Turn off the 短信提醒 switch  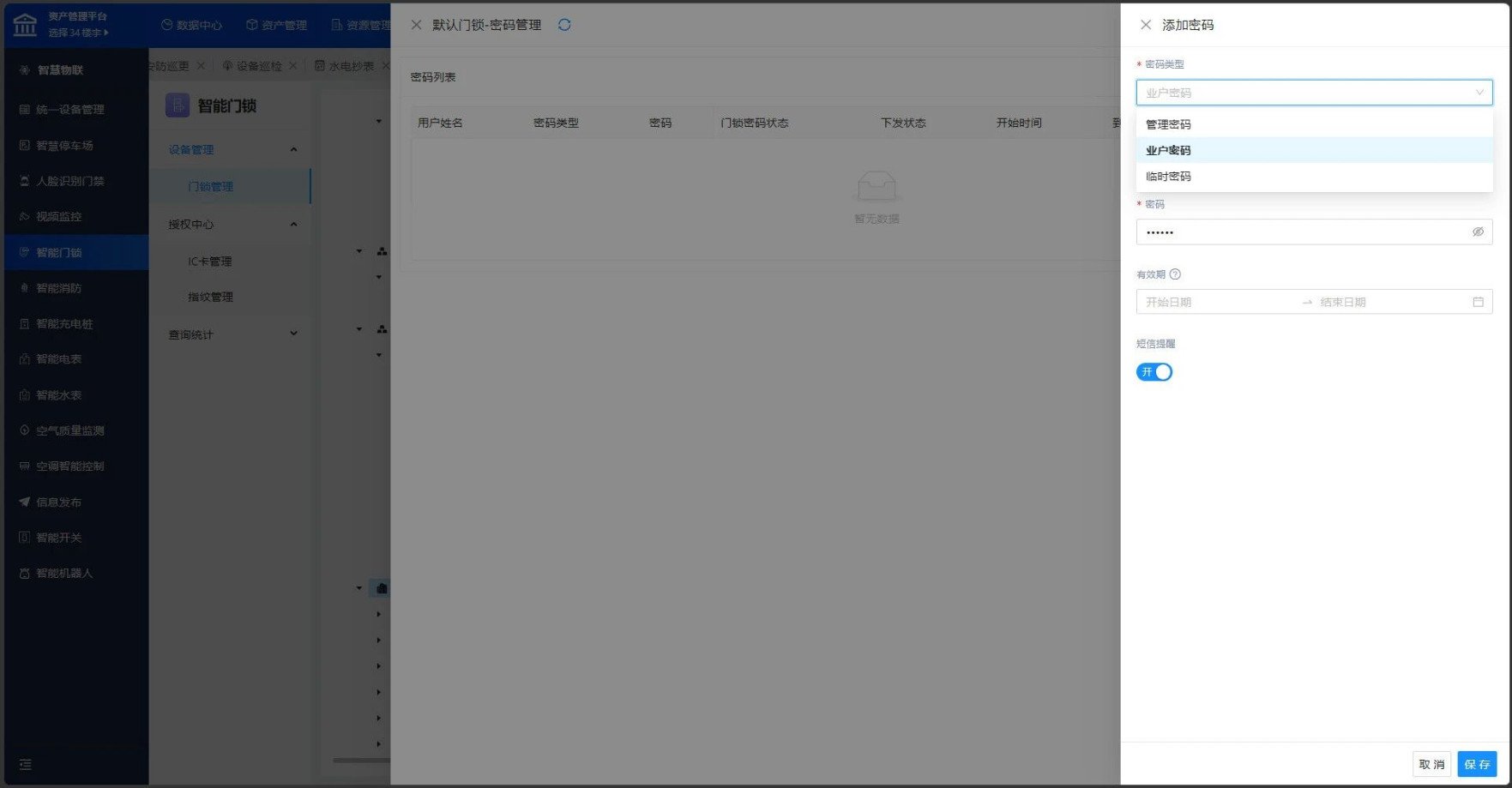pyautogui.click(x=1154, y=372)
